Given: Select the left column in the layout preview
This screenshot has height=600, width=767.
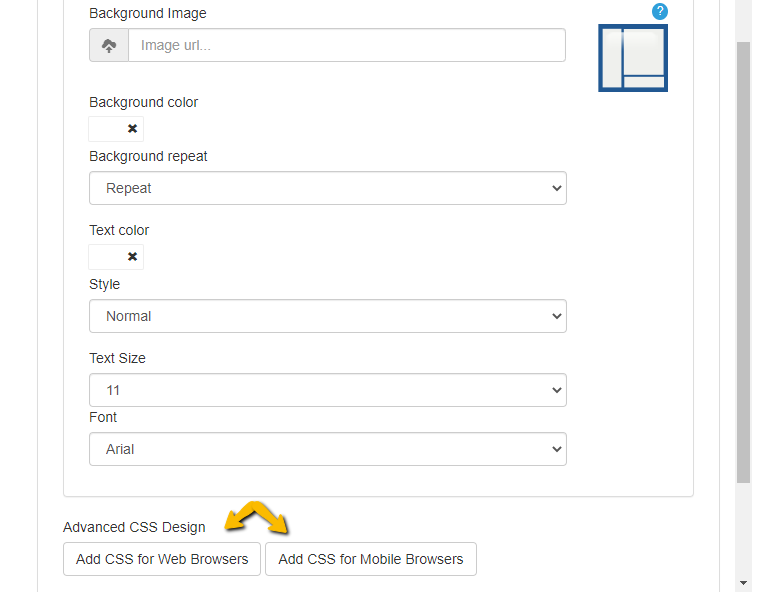Looking at the screenshot, I should pos(612,58).
